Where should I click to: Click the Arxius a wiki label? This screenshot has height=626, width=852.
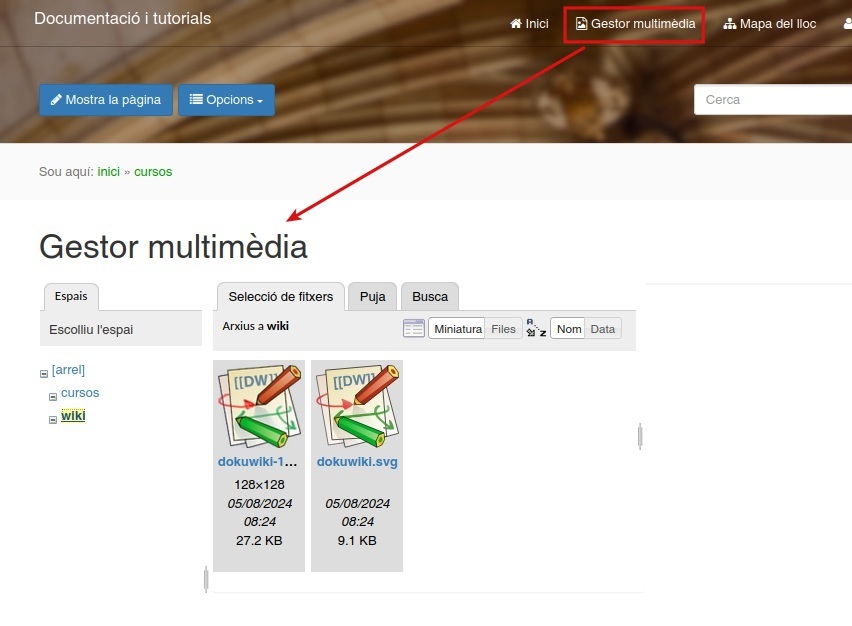click(x=255, y=326)
